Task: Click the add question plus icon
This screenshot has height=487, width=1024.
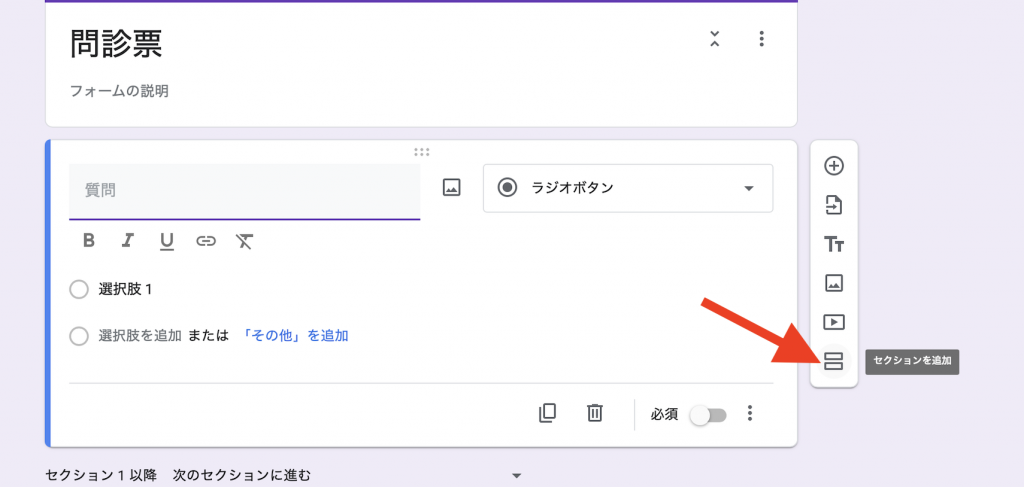Action: pos(833,166)
